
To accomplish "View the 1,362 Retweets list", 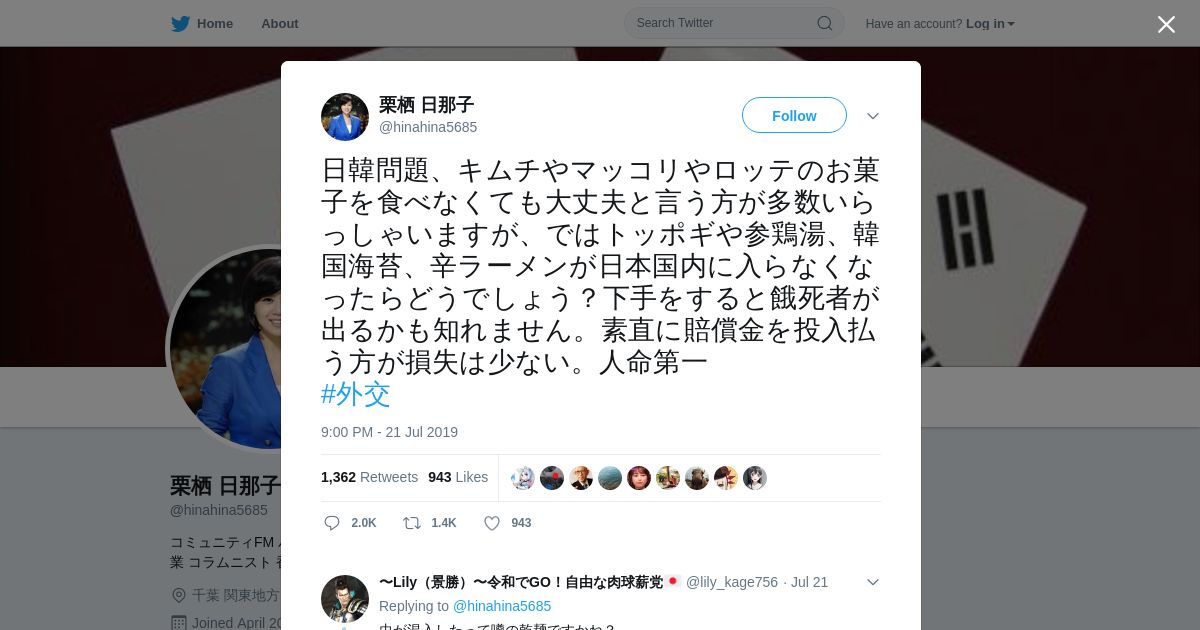I will 369,477.
